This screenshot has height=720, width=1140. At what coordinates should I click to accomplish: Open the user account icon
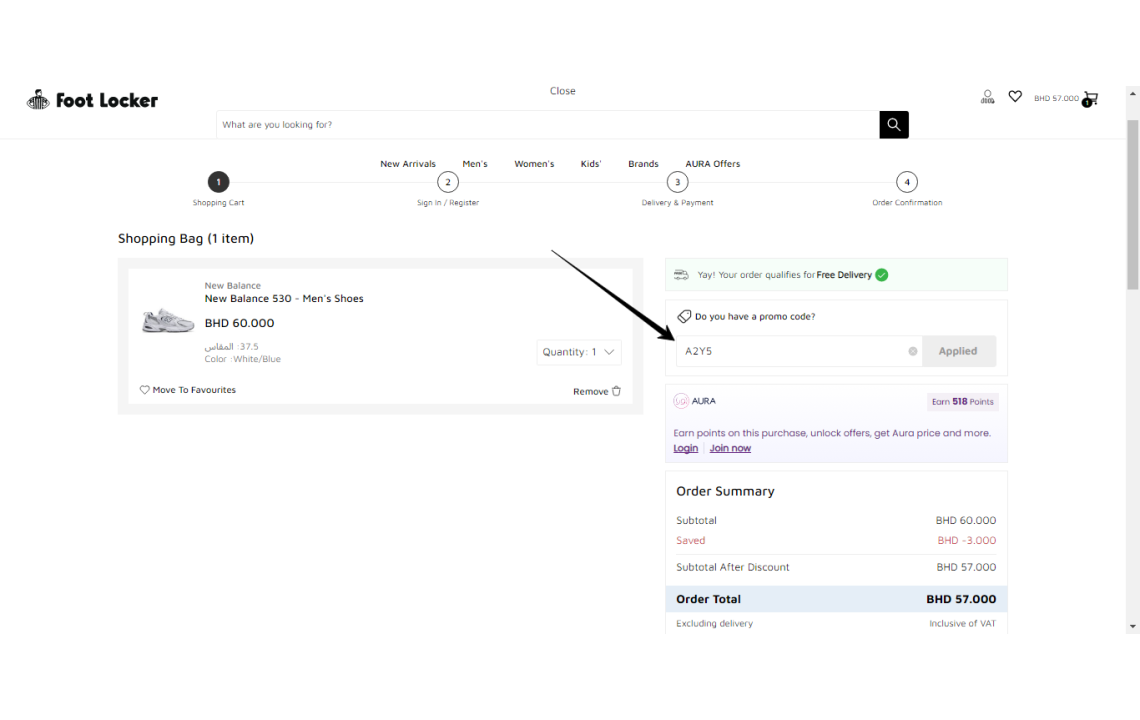coord(987,97)
